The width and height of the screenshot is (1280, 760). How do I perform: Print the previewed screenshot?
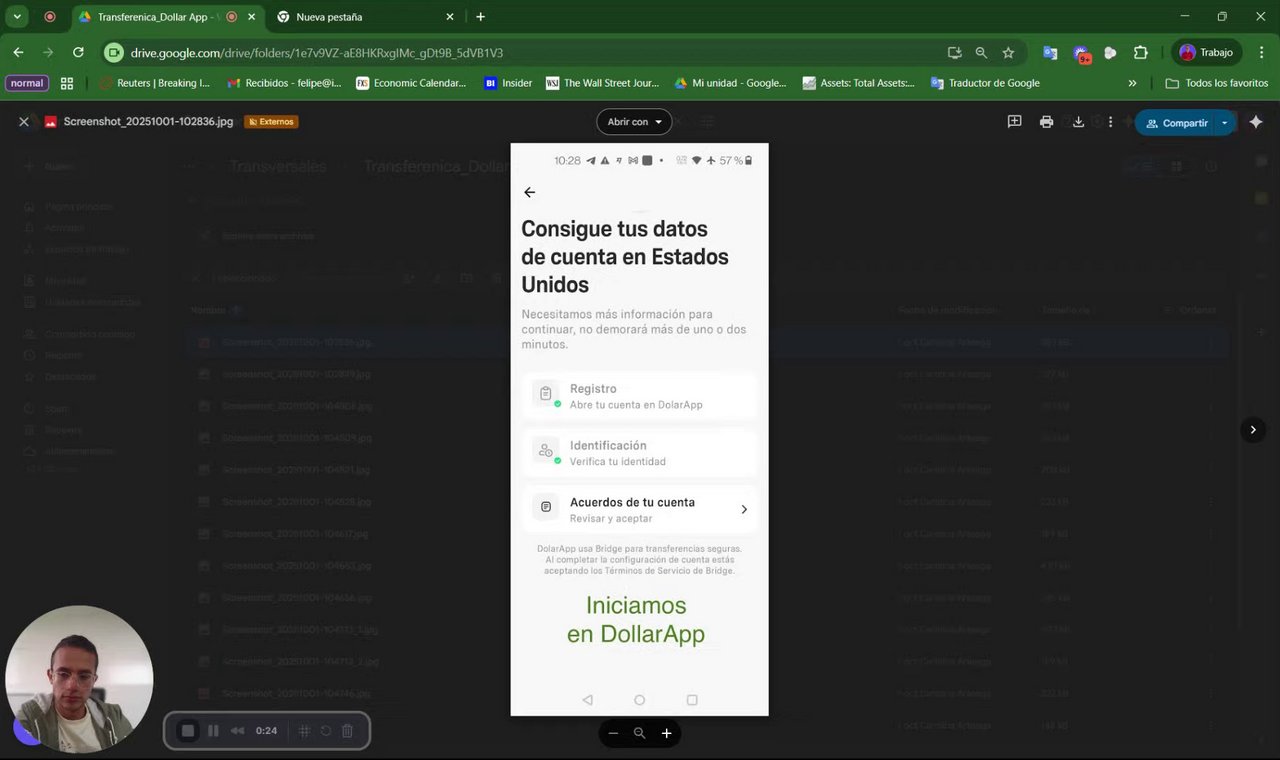[x=1046, y=122]
